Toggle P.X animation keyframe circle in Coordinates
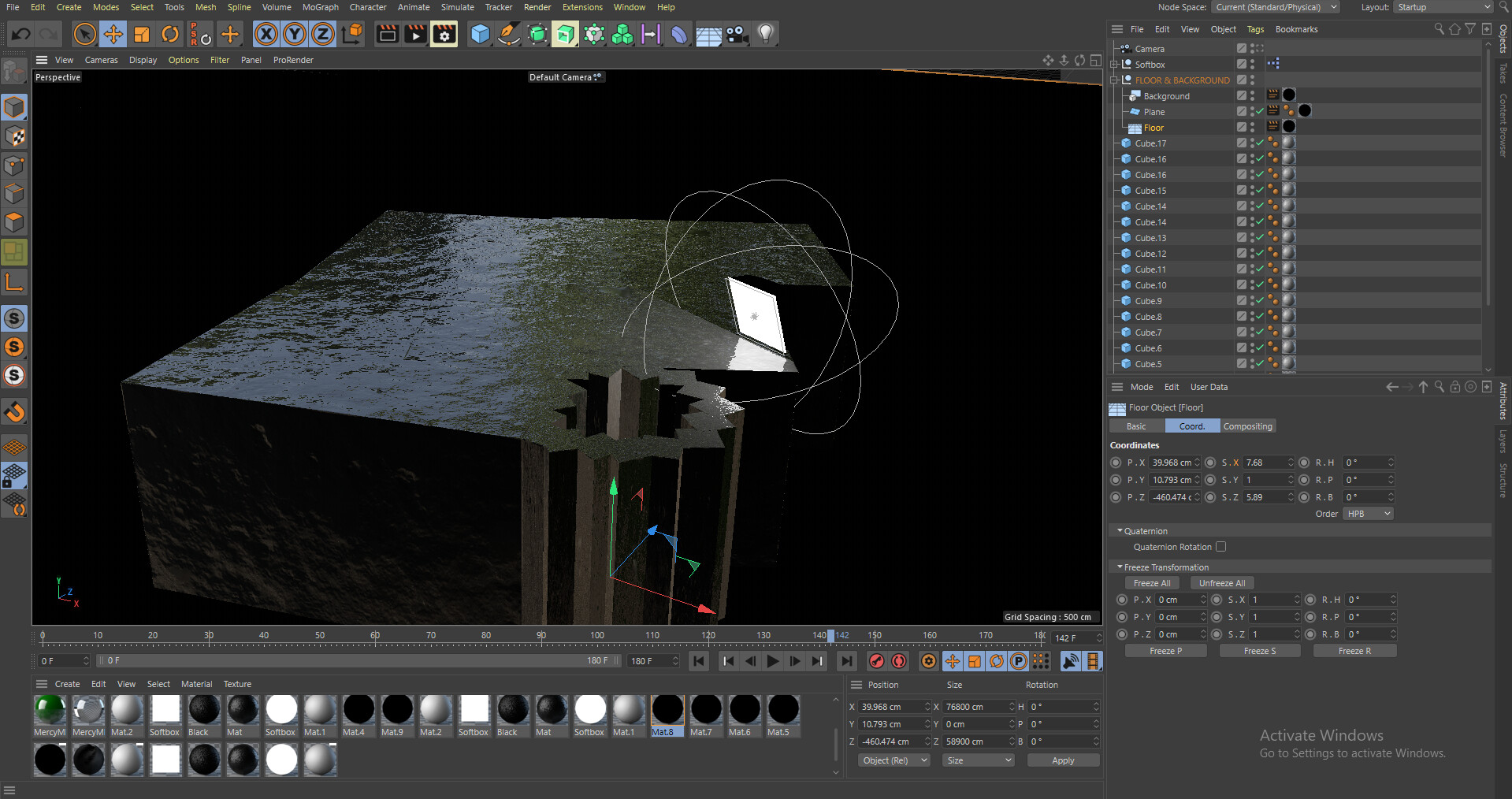This screenshot has width=1512, height=799. pos(1116,463)
